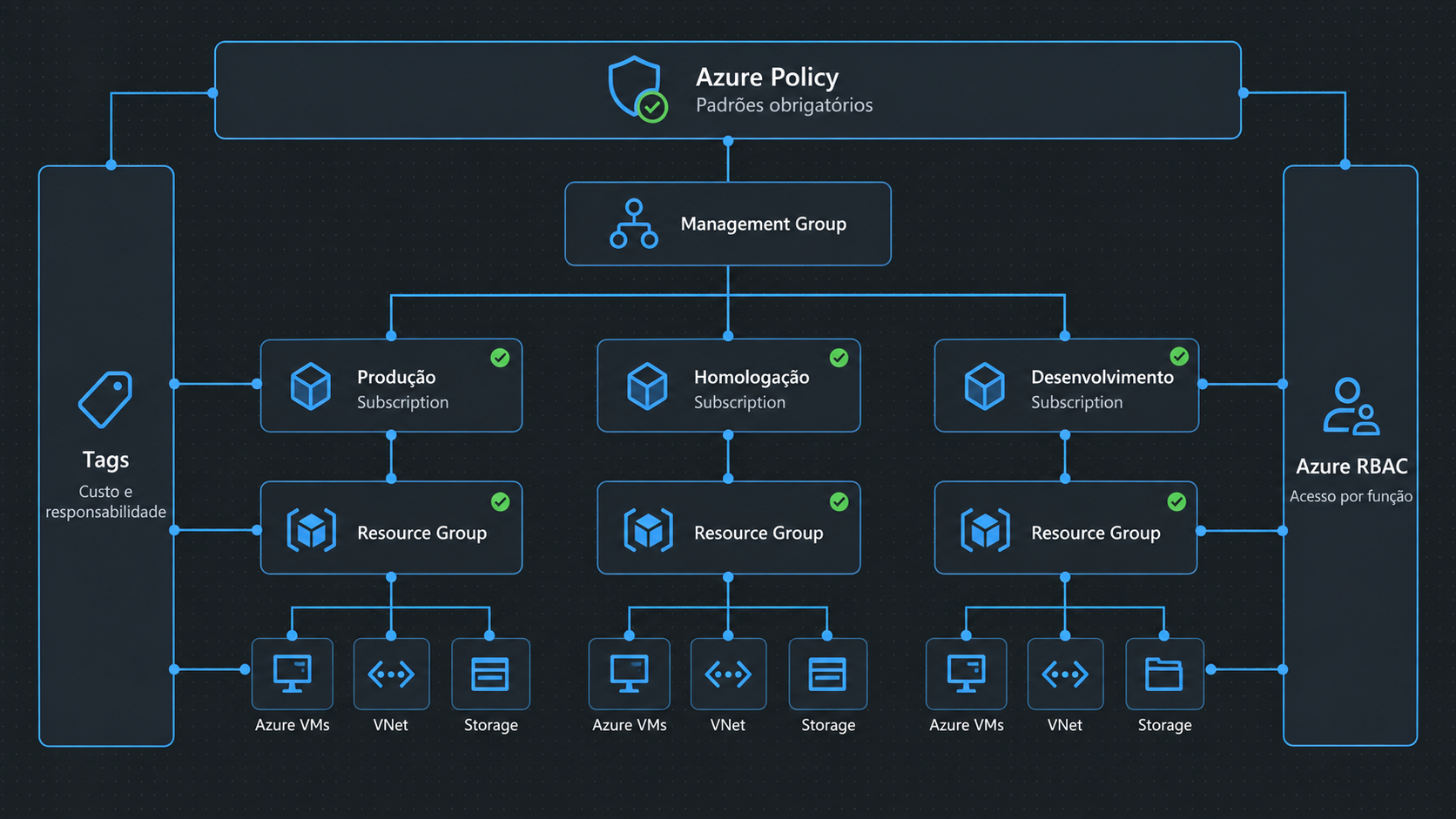
Task: Click 'VNet' label in Produção column
Action: tap(391, 725)
